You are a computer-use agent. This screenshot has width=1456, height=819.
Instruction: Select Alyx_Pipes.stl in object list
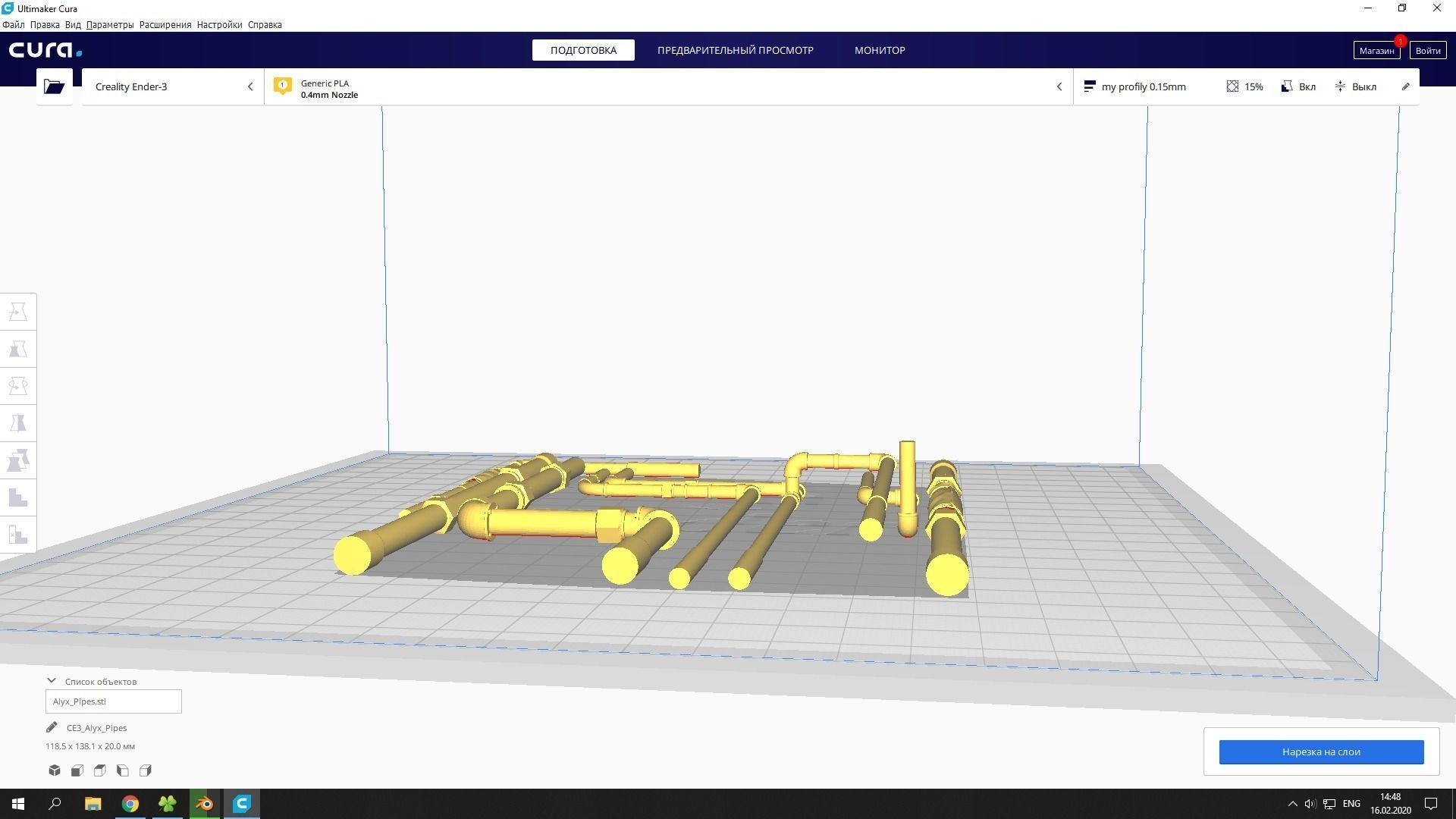point(114,701)
